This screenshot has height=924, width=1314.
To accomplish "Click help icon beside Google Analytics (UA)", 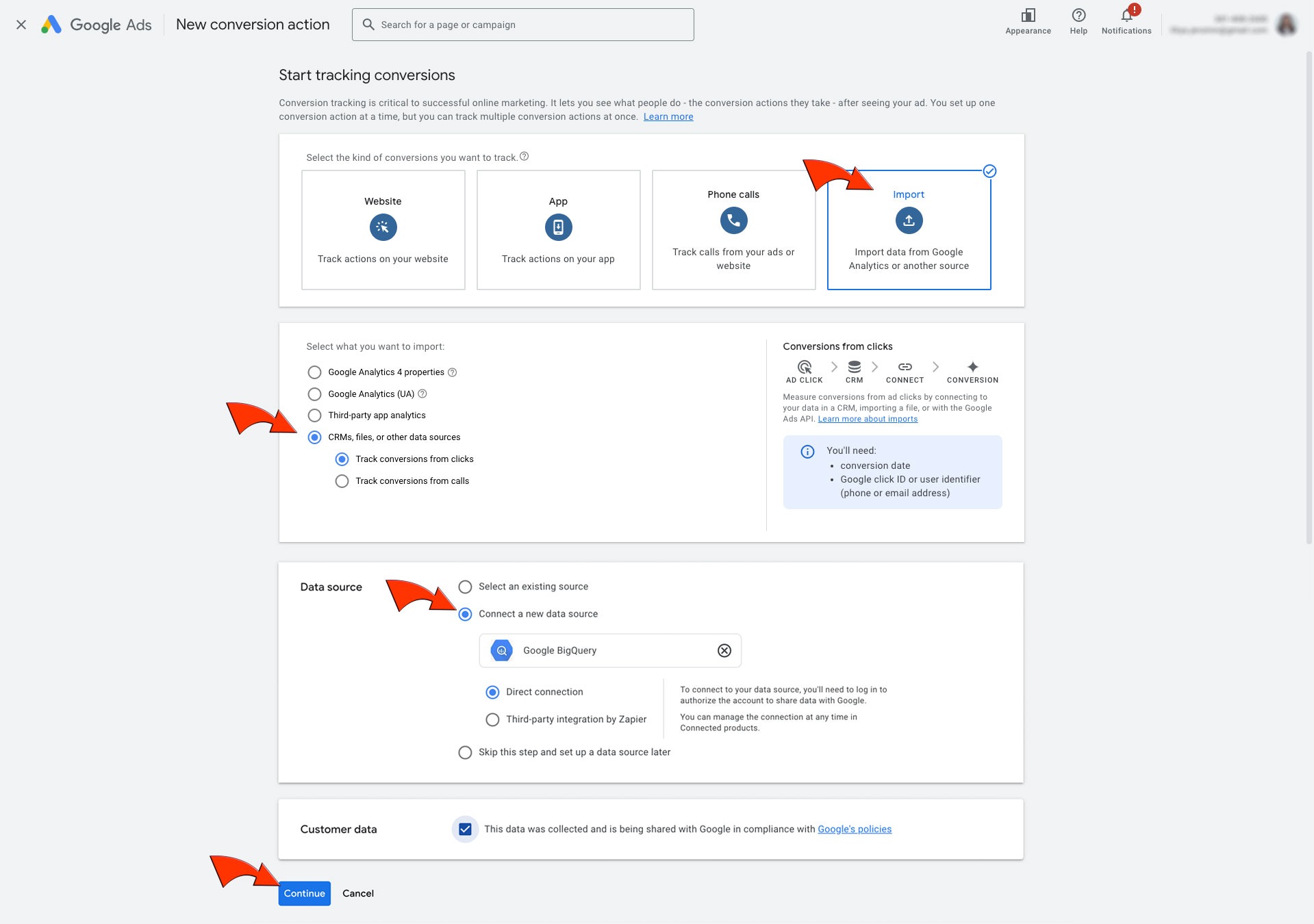I will click(x=422, y=394).
